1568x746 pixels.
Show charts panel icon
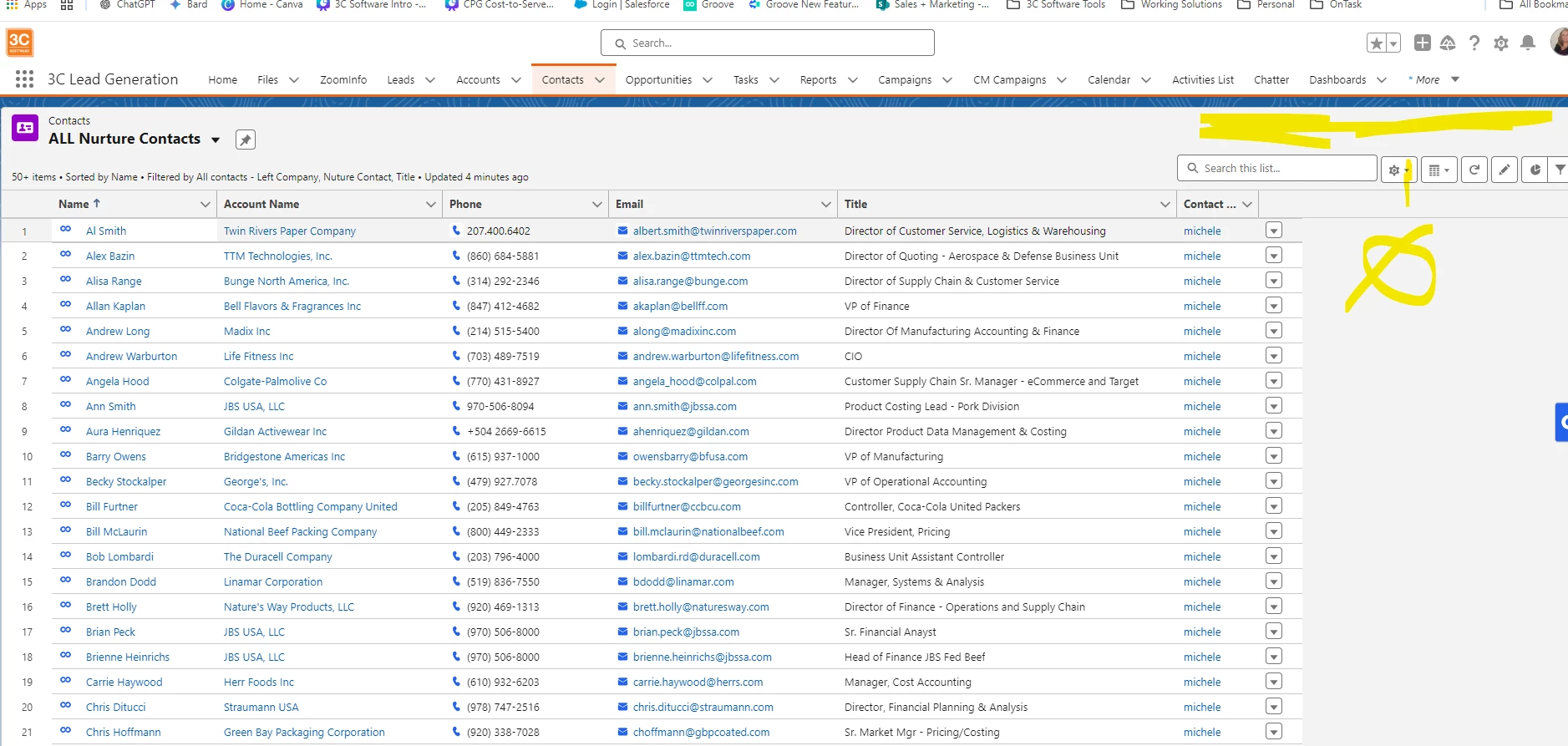pyautogui.click(x=1535, y=170)
